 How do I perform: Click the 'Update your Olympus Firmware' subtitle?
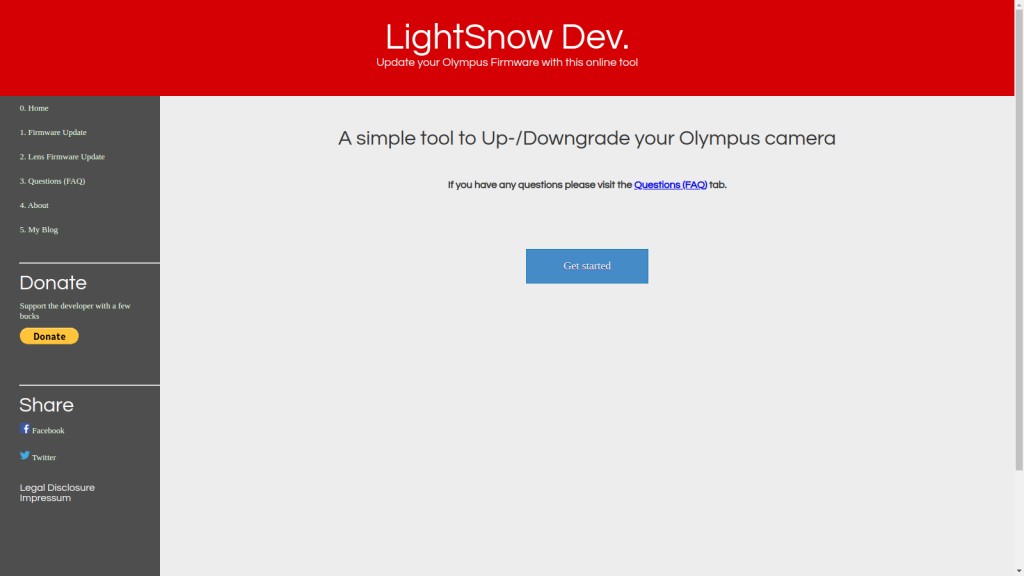click(x=507, y=63)
